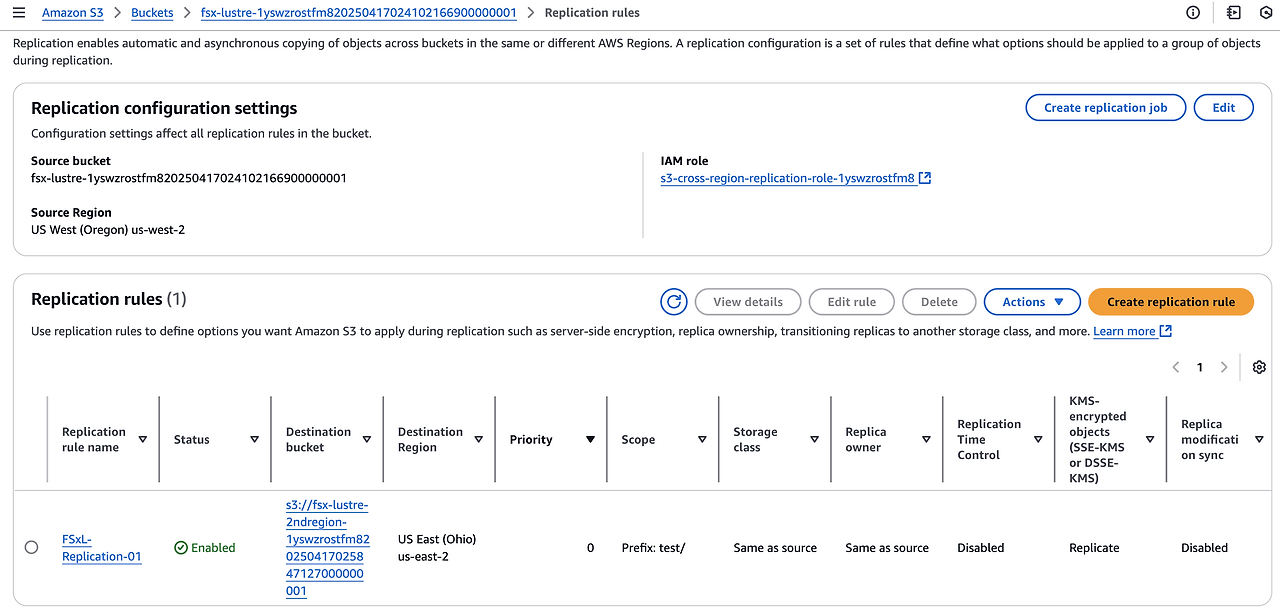Screen dimensions: 1280x613
Task: Open fsx-lustre bucket breadcrumb link
Action: coord(358,13)
